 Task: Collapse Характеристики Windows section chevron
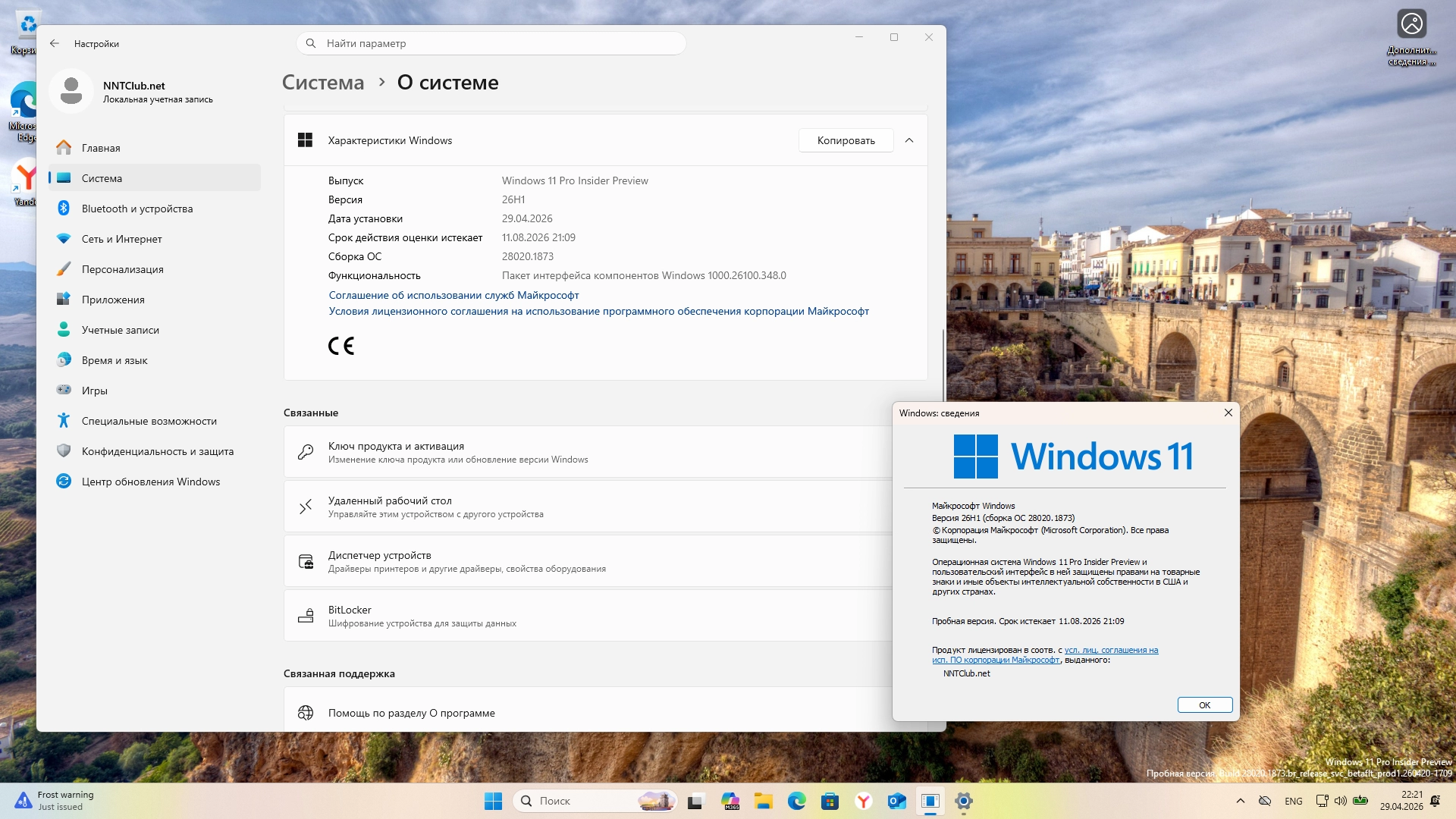[909, 140]
